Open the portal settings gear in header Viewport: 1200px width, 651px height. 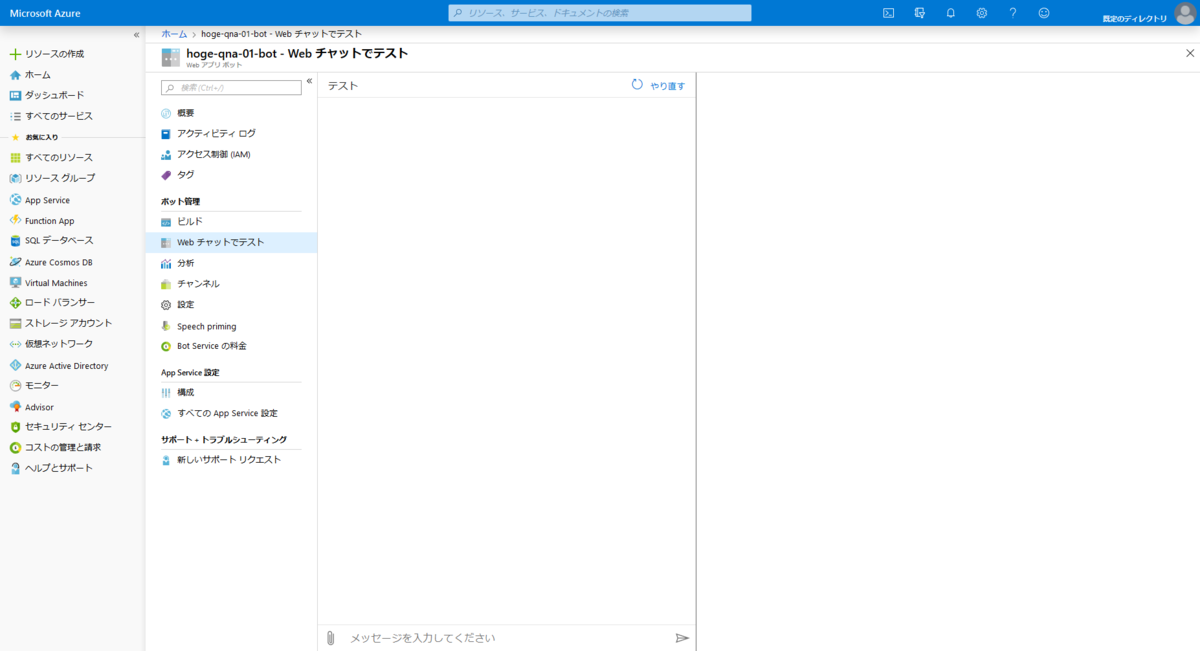(982, 13)
